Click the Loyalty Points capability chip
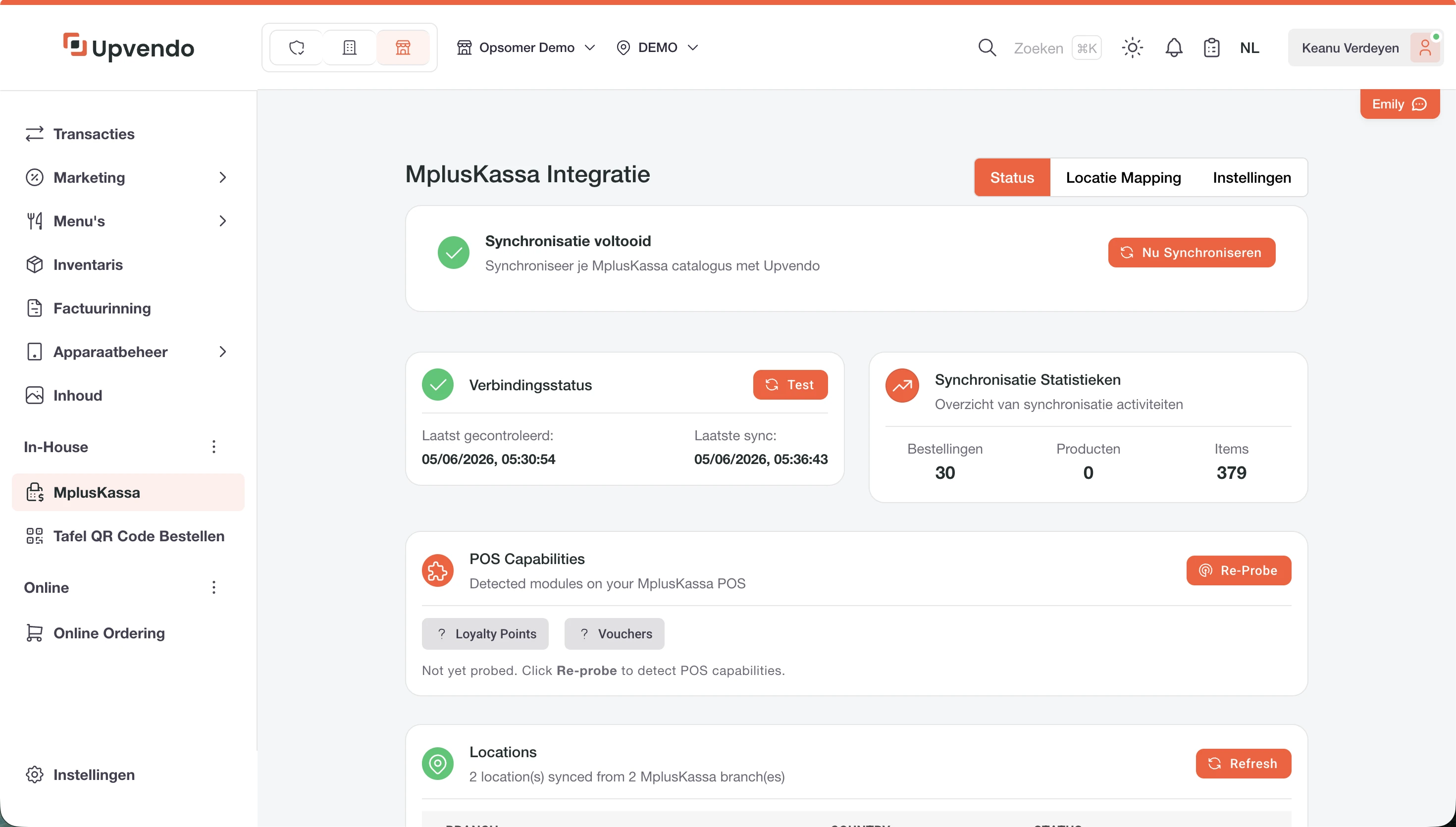Image resolution: width=1456 pixels, height=827 pixels. [x=485, y=634]
